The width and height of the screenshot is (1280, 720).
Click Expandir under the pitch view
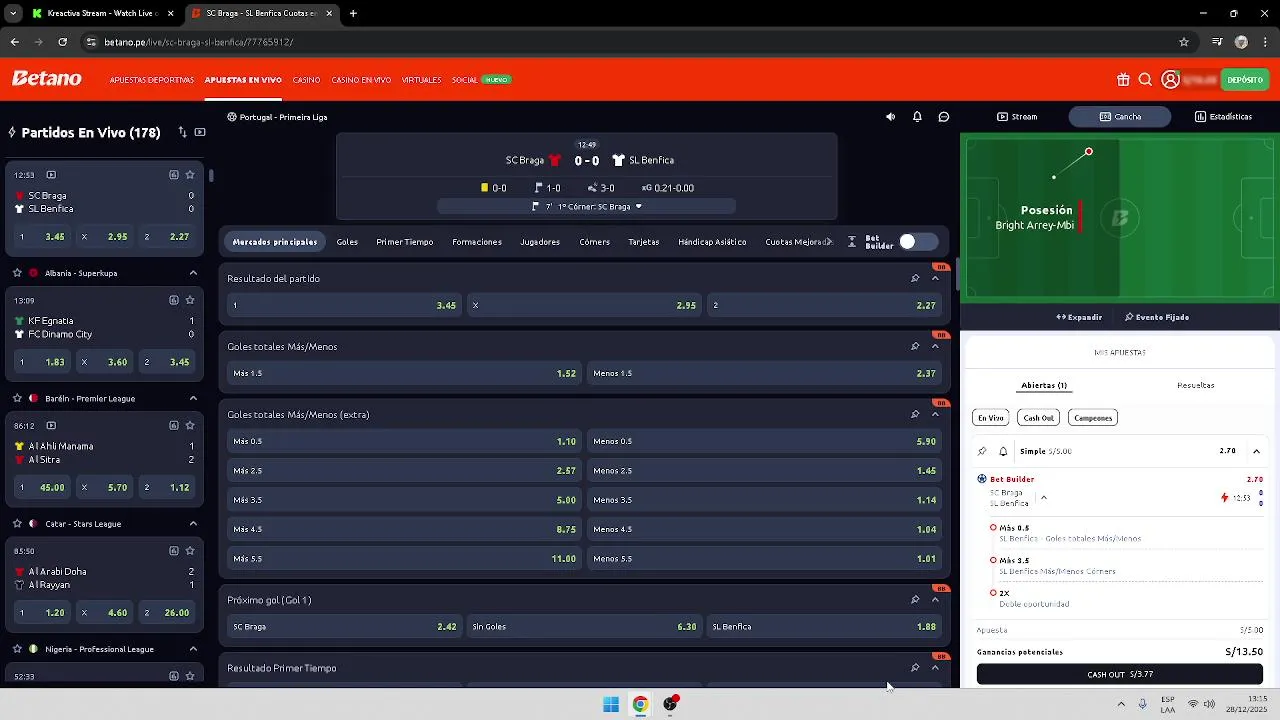pyautogui.click(x=1079, y=317)
